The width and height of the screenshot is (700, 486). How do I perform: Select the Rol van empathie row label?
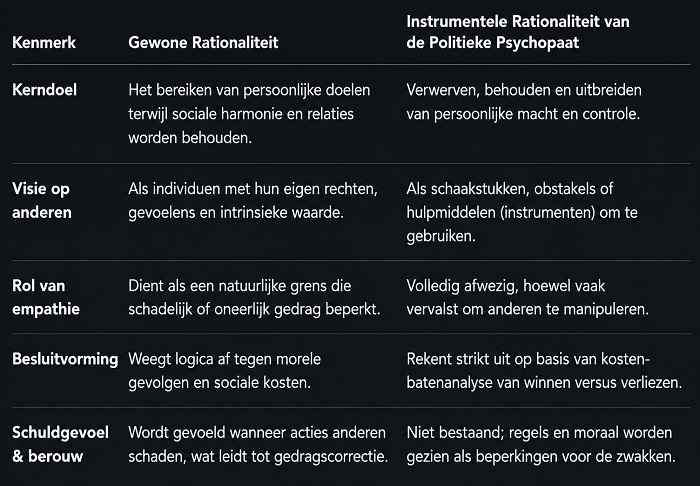pyautogui.click(x=46, y=297)
